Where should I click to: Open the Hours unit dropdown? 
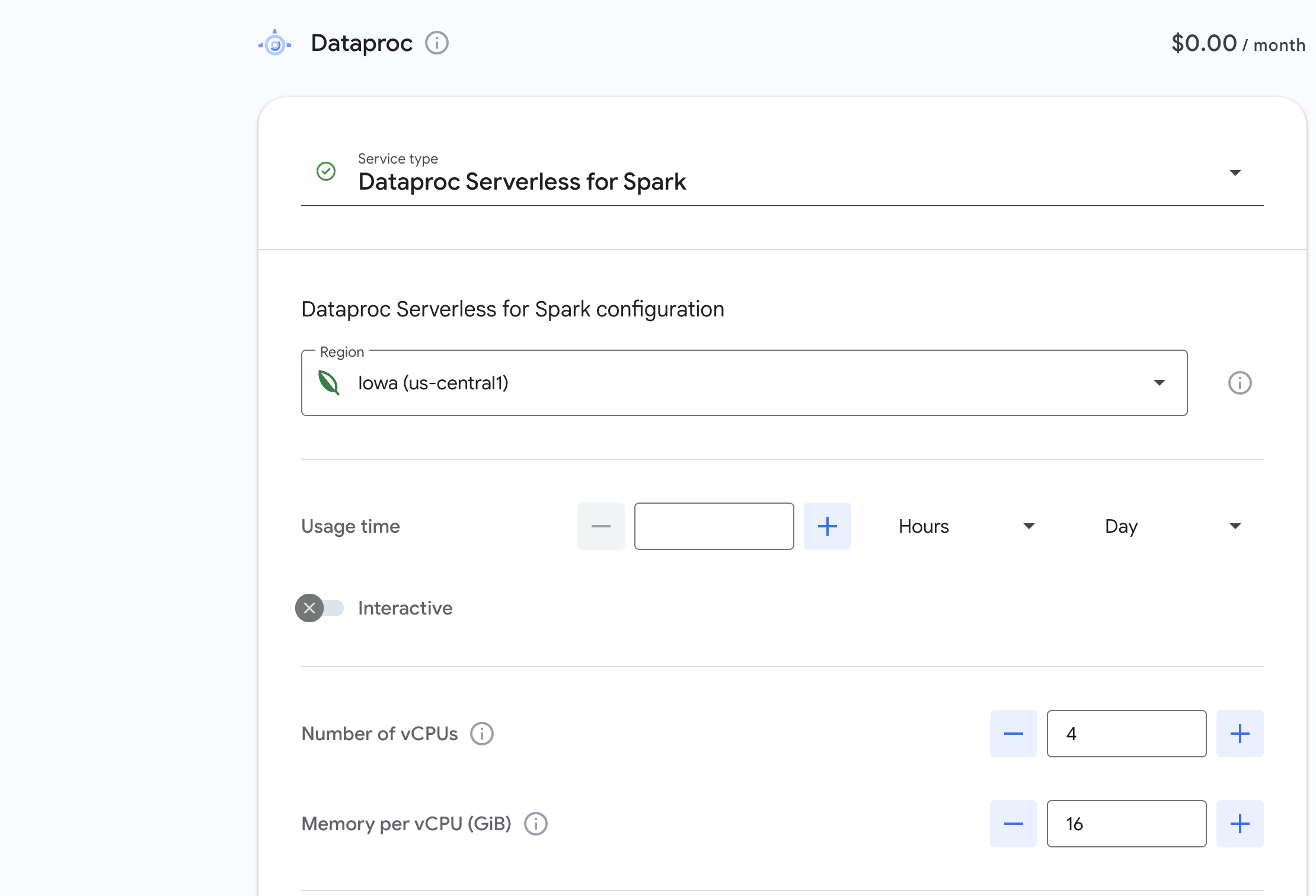click(x=967, y=526)
